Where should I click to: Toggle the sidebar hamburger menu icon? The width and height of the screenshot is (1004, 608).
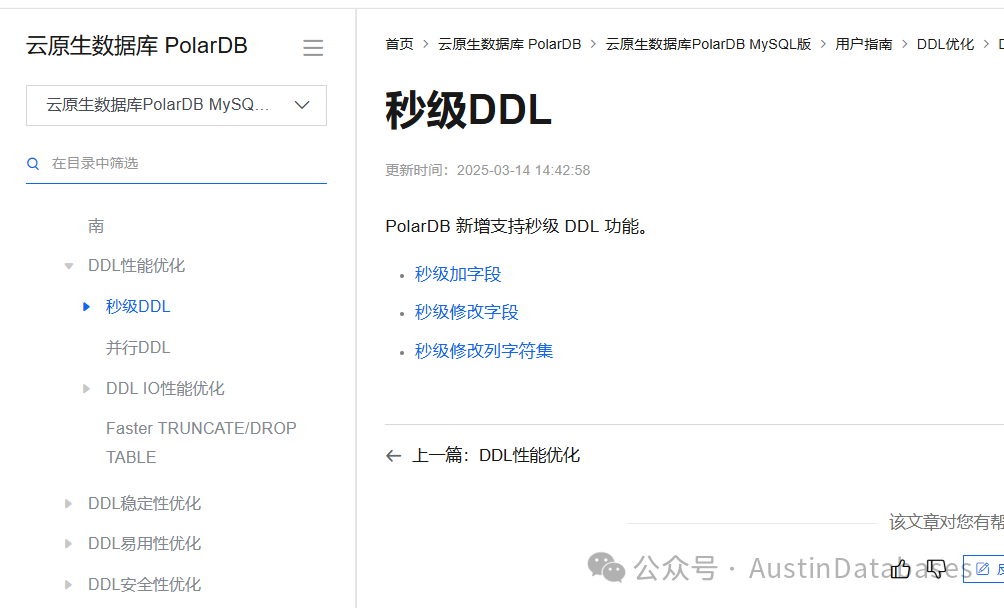coord(313,46)
